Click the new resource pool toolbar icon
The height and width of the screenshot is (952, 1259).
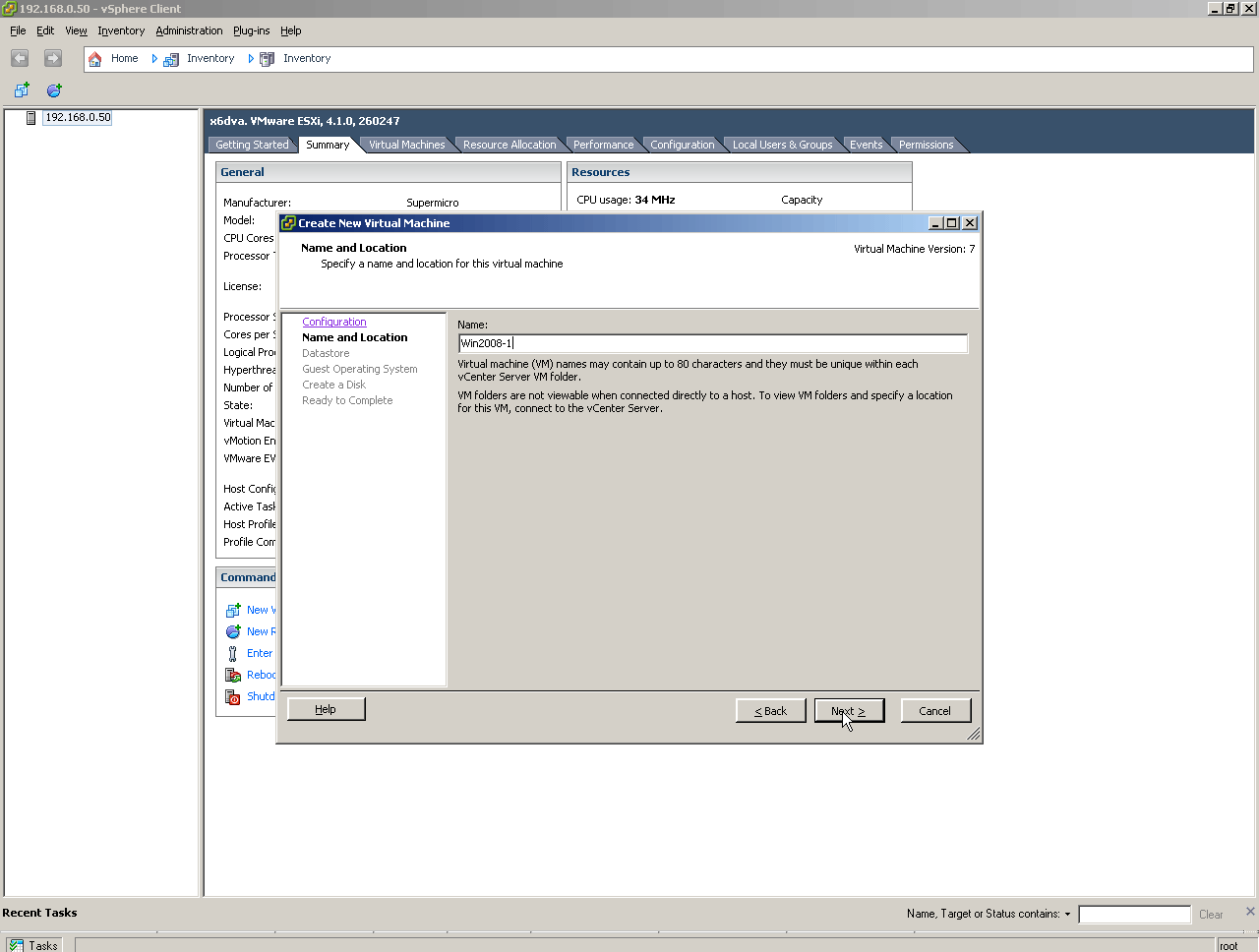(x=54, y=90)
